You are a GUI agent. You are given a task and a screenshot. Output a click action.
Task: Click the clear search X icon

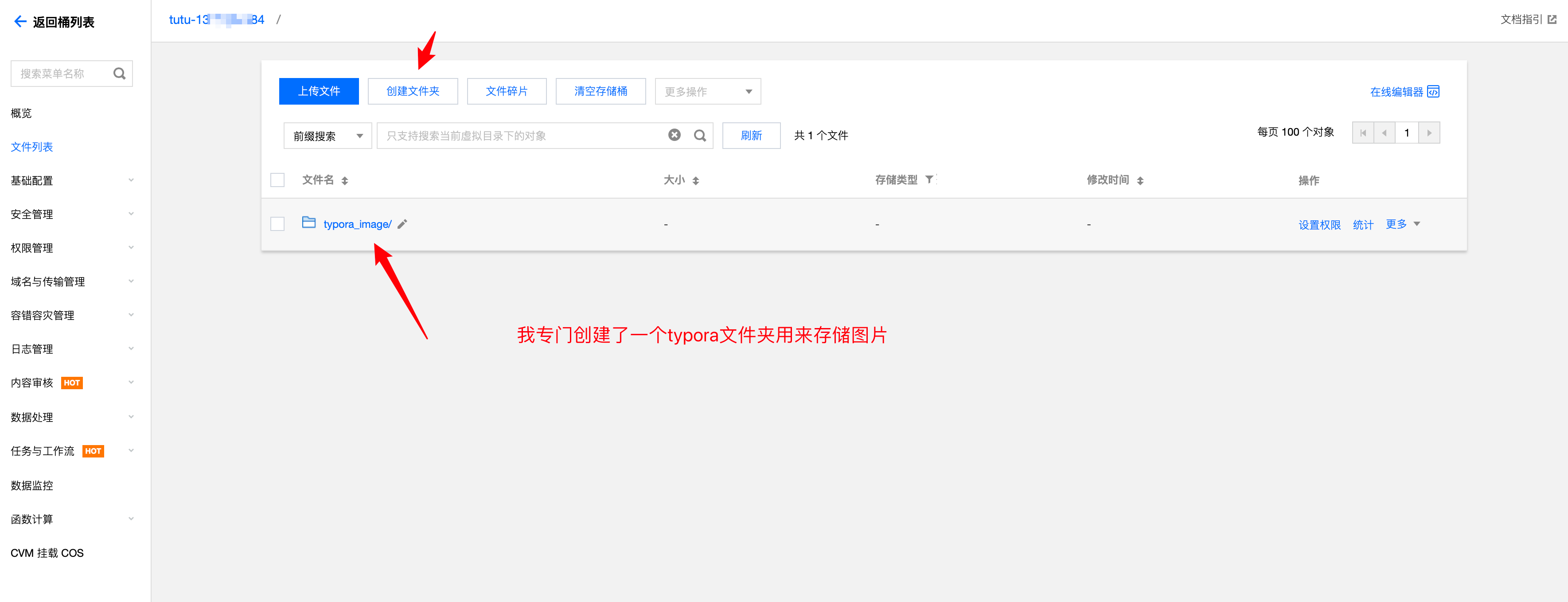coord(675,135)
